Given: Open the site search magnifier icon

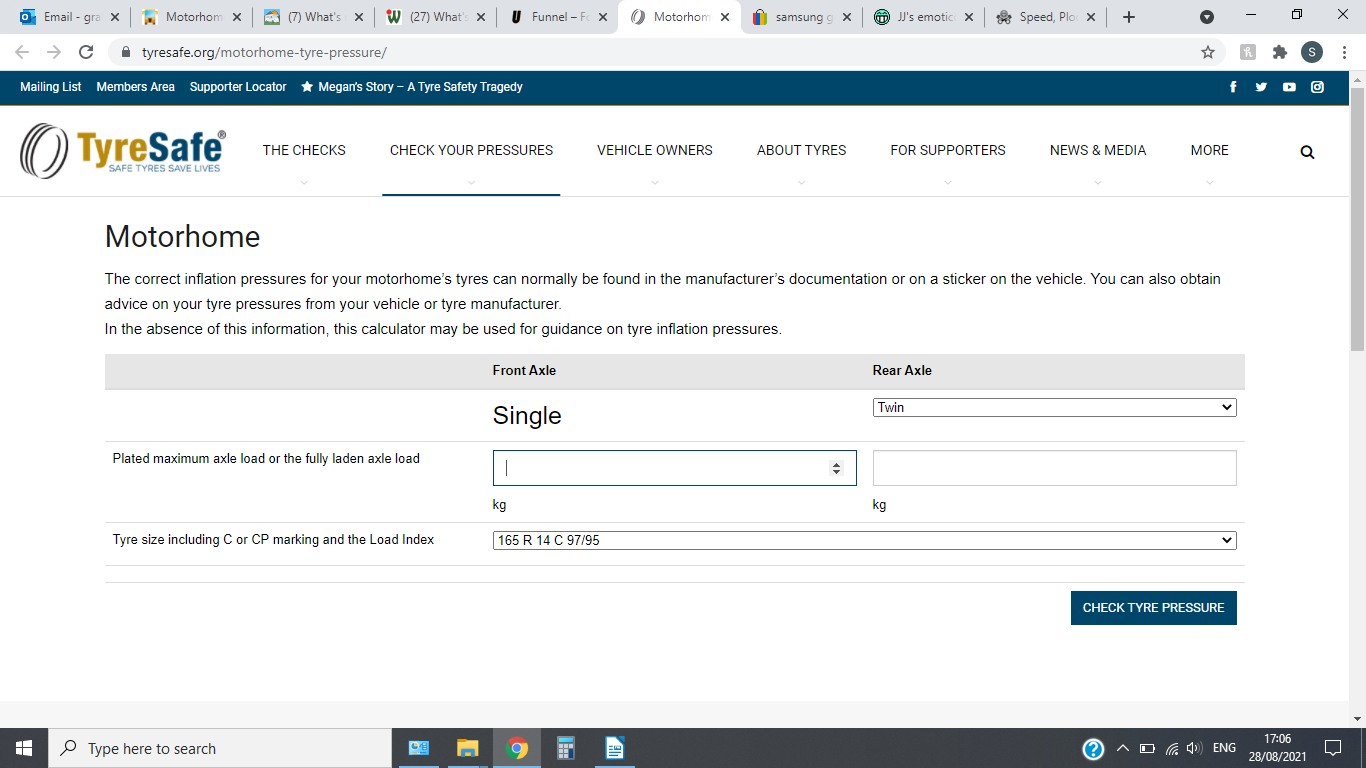Looking at the screenshot, I should click(x=1307, y=152).
